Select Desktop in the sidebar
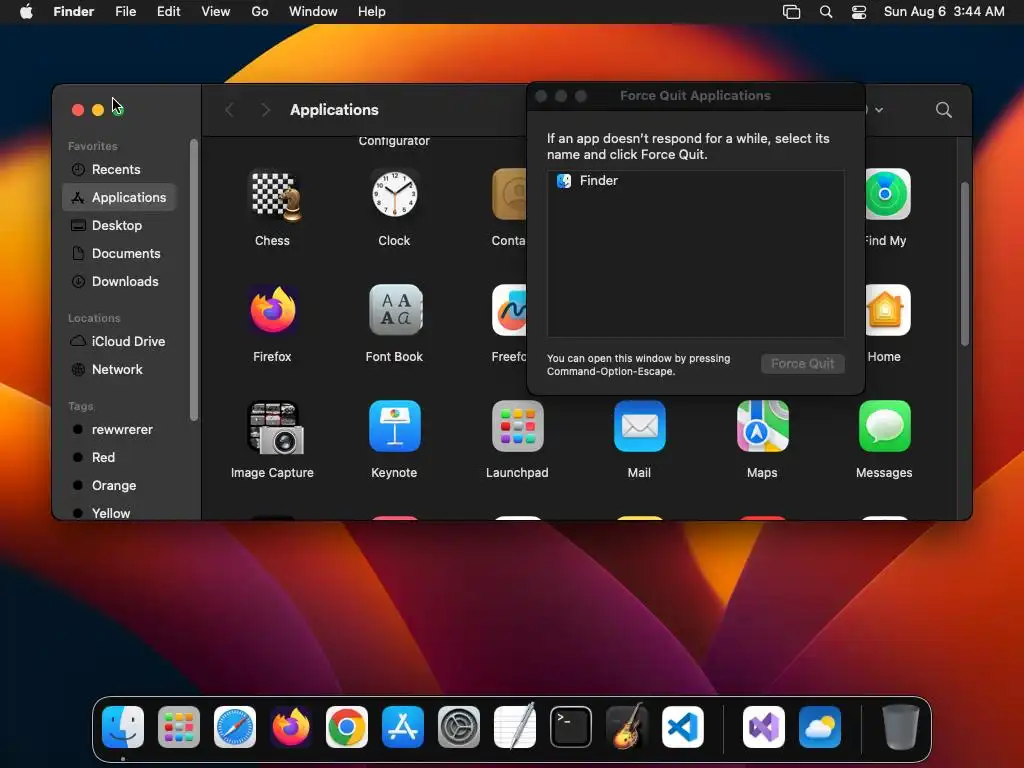 pos(119,225)
